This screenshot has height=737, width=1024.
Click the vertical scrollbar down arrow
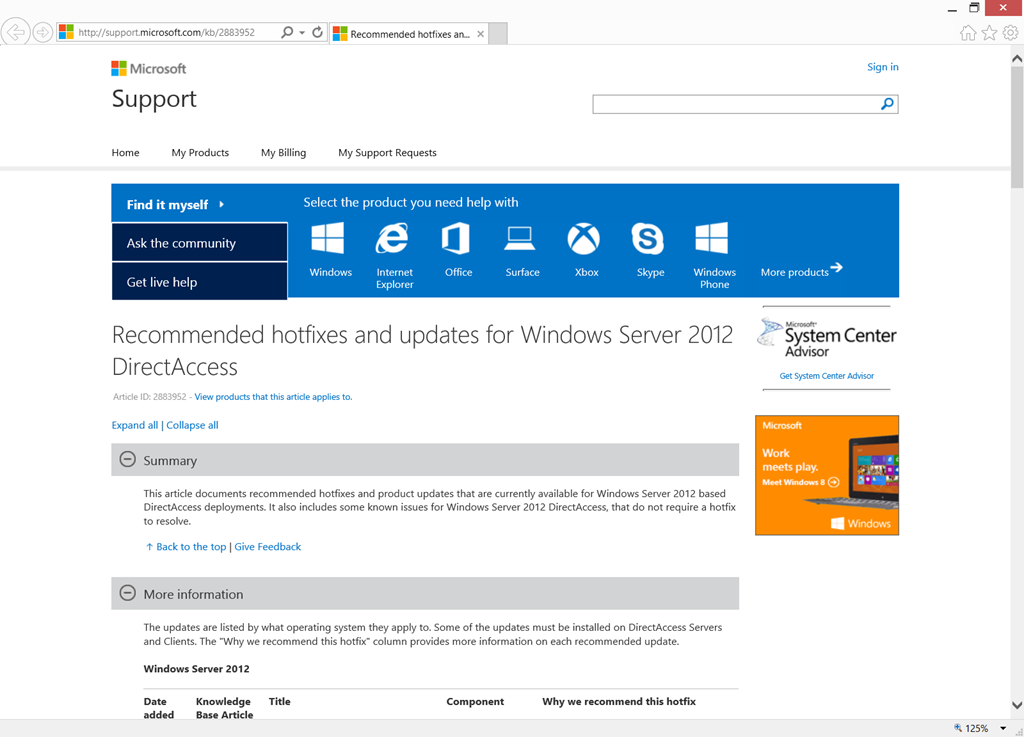pos(1017,705)
